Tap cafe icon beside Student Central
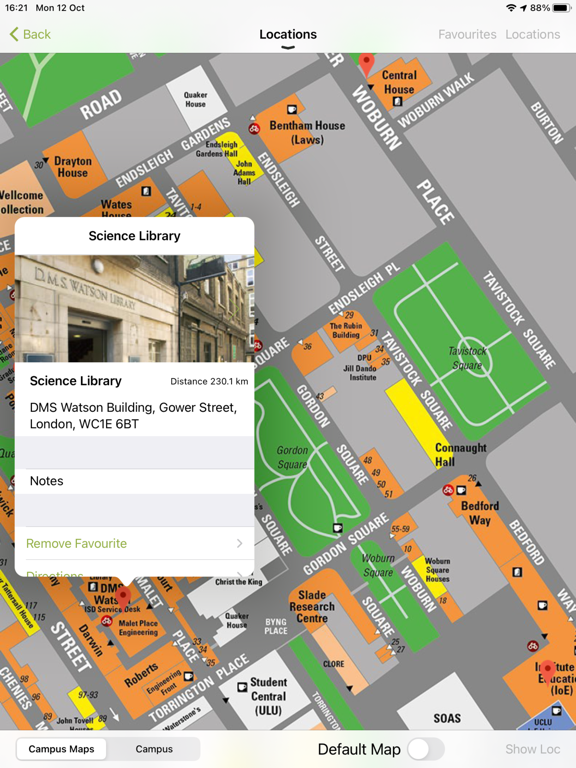 click(x=242, y=687)
